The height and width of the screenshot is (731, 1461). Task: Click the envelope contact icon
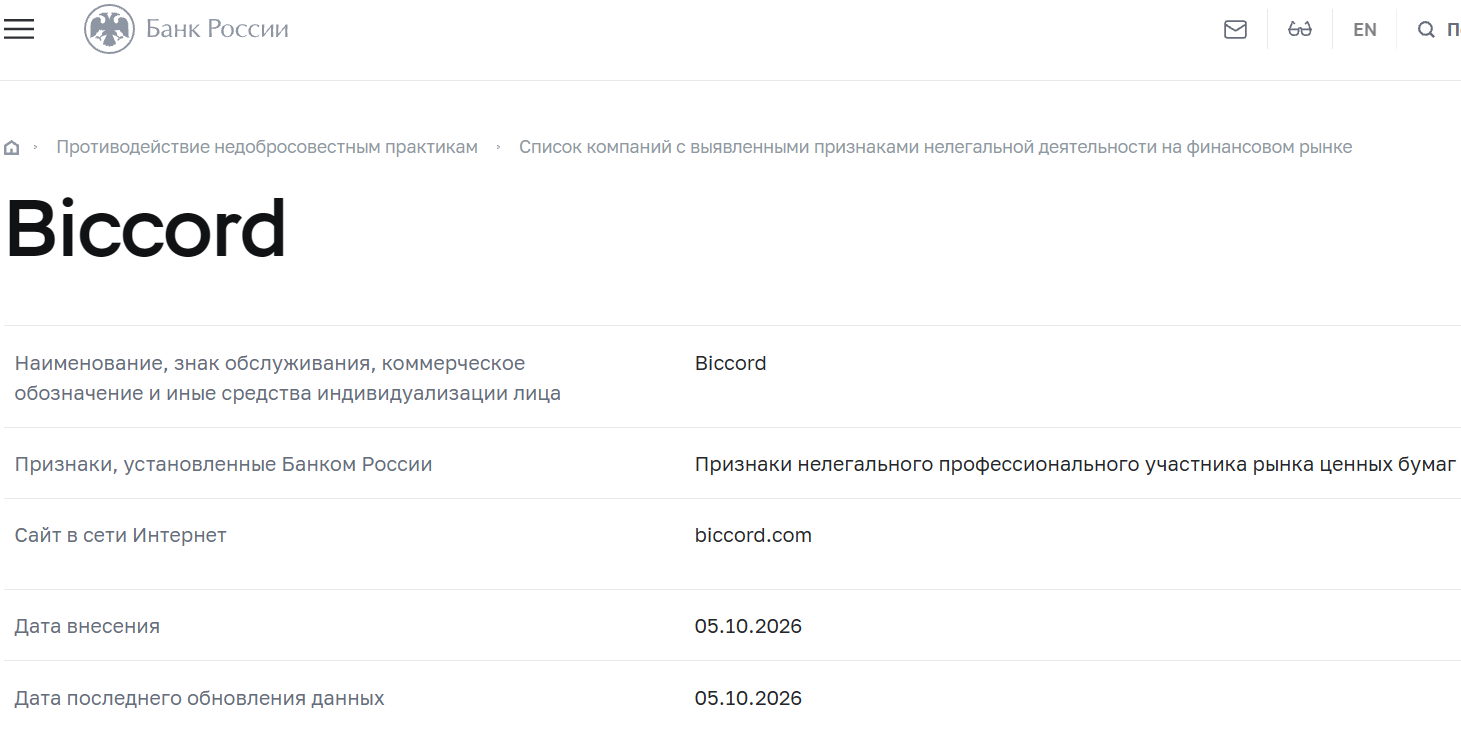coord(1235,30)
